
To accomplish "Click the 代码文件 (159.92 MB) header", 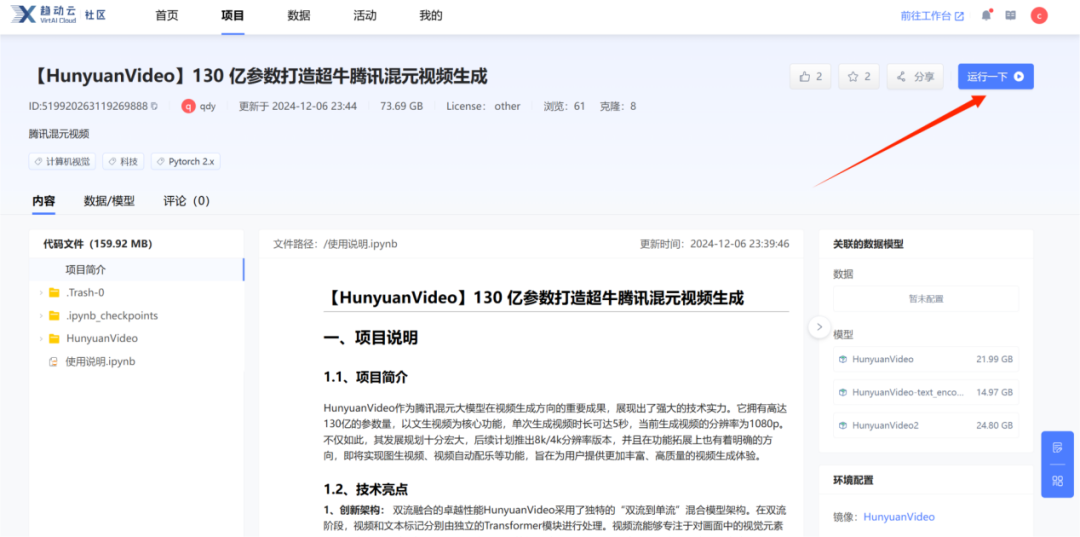I will 98,244.
